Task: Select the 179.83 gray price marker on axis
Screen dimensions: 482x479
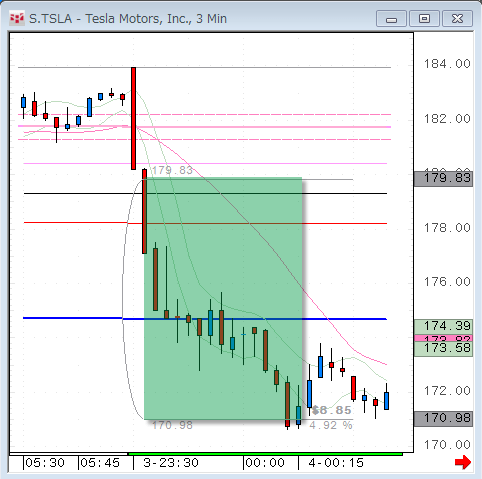Action: point(443,178)
